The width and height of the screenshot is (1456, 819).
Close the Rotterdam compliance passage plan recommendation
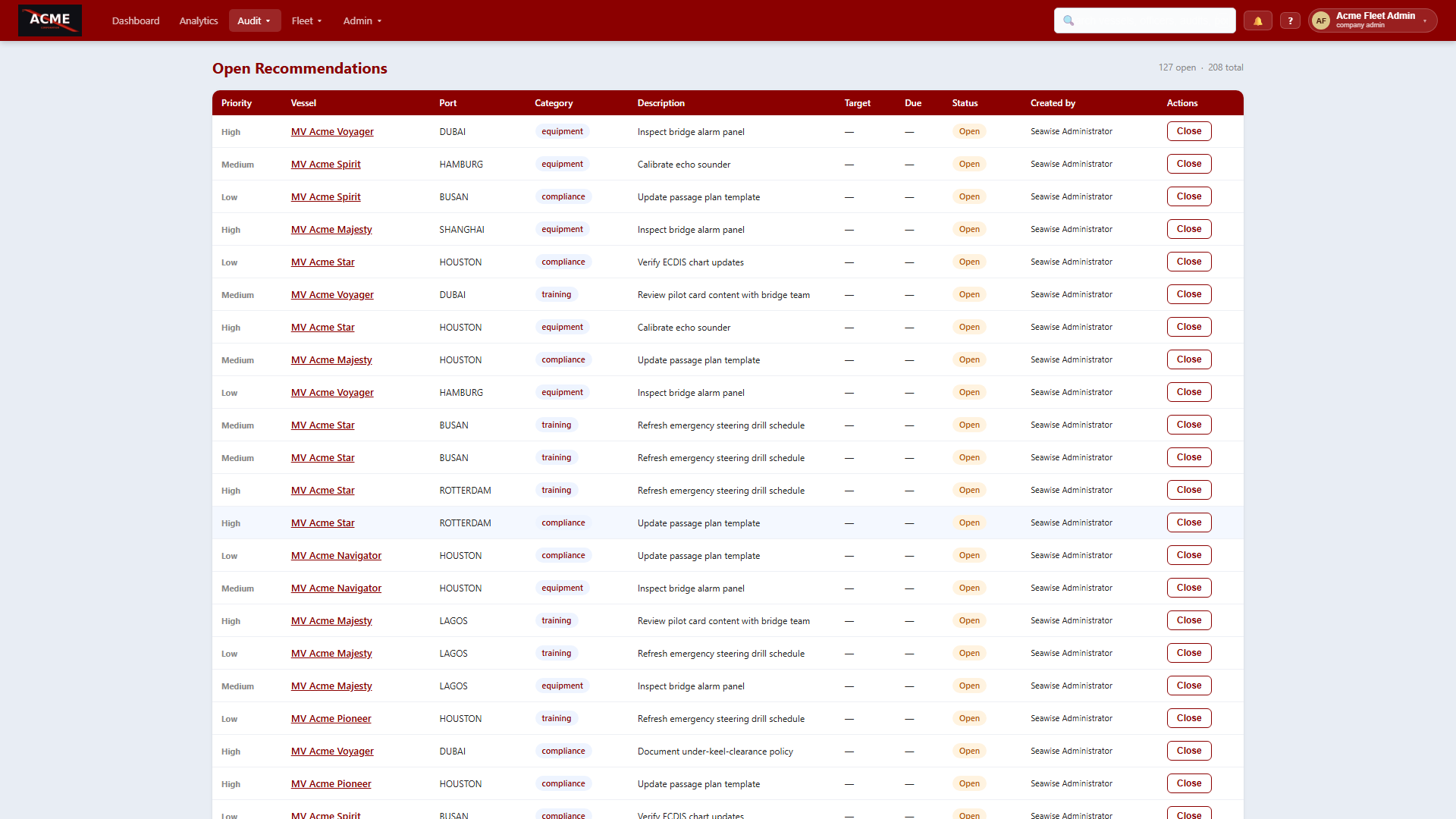1189,522
